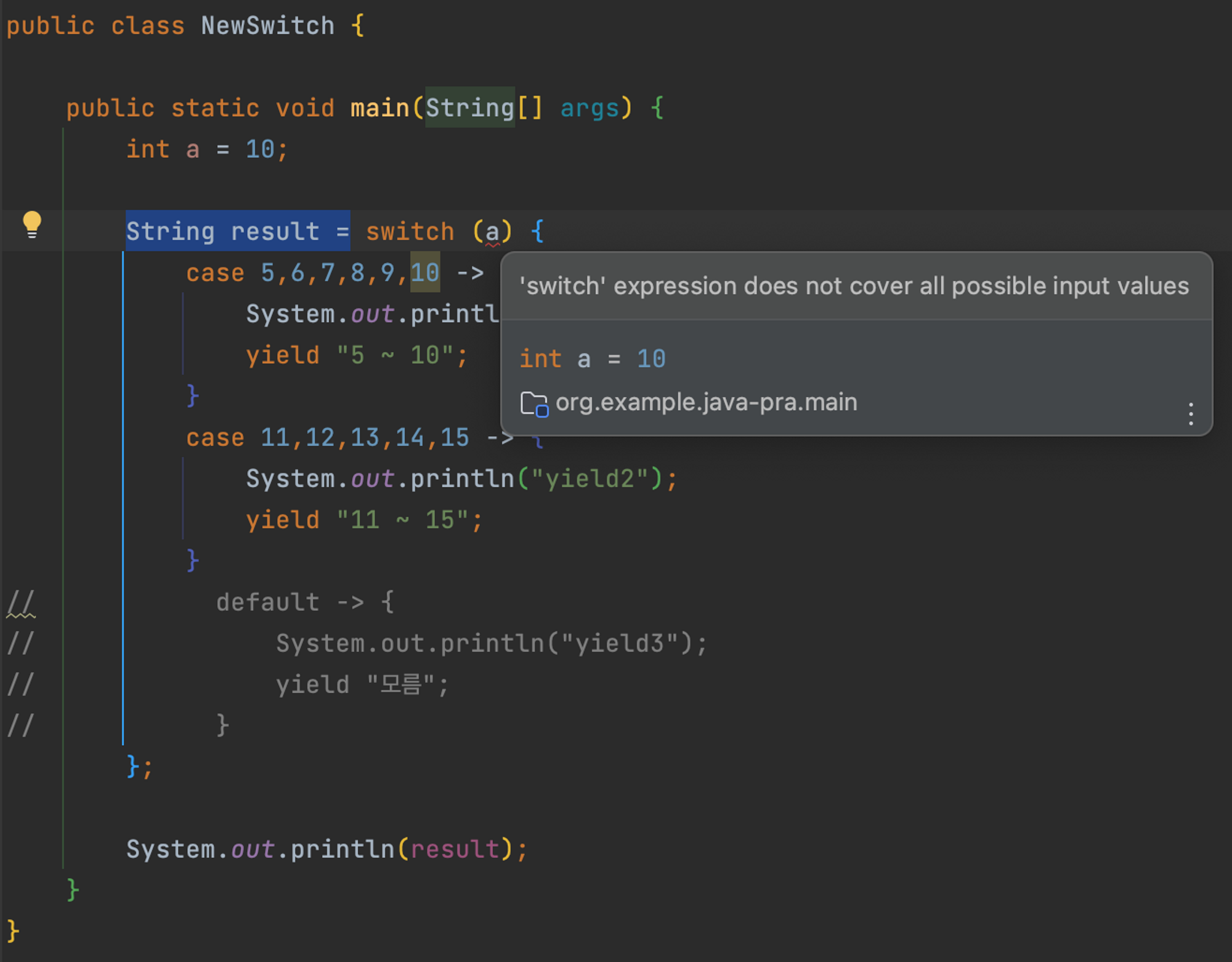1232x962 pixels.
Task: Click the highlighted 10 in first case
Action: (425, 273)
